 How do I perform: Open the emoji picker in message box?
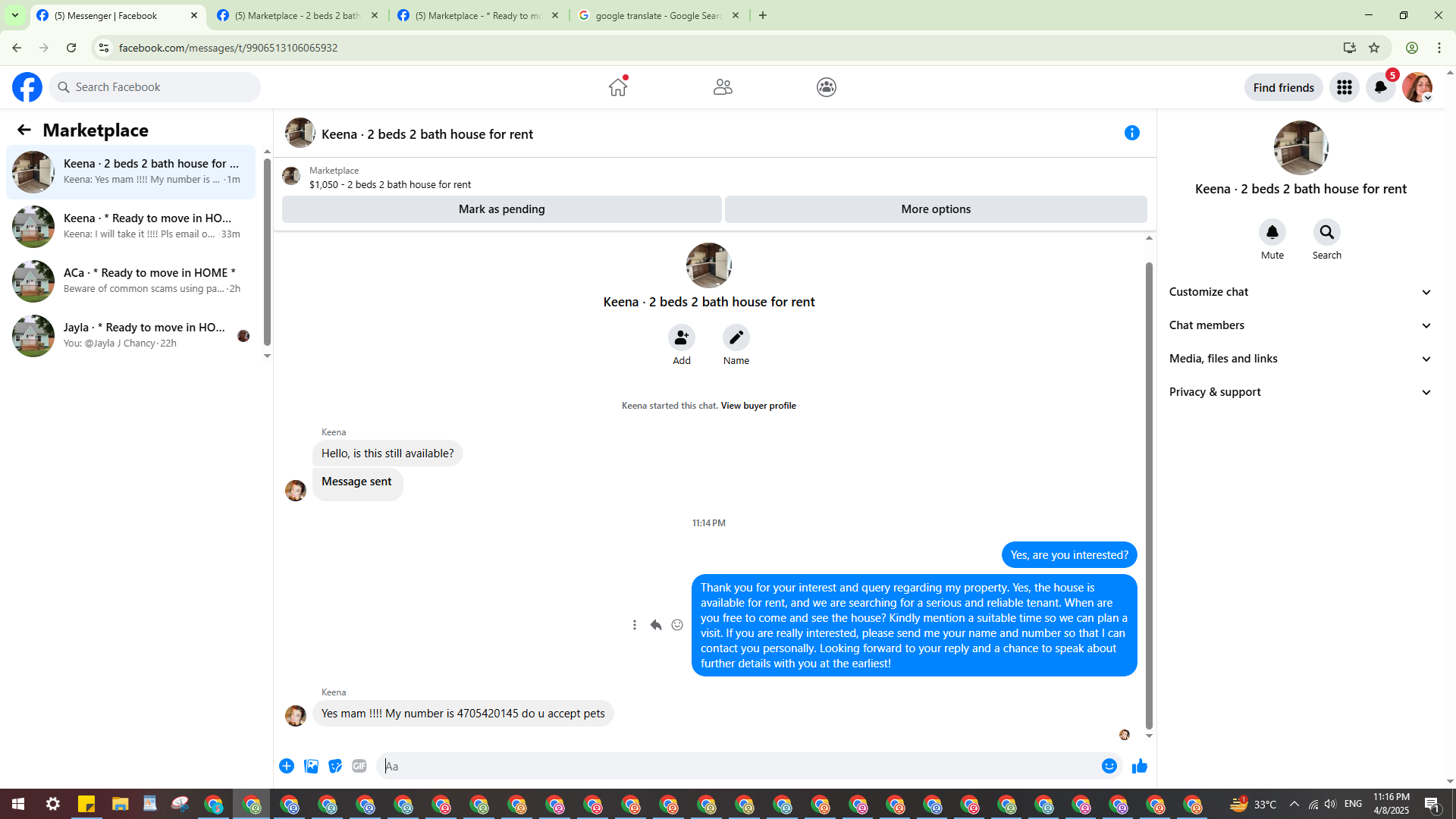[1109, 767]
